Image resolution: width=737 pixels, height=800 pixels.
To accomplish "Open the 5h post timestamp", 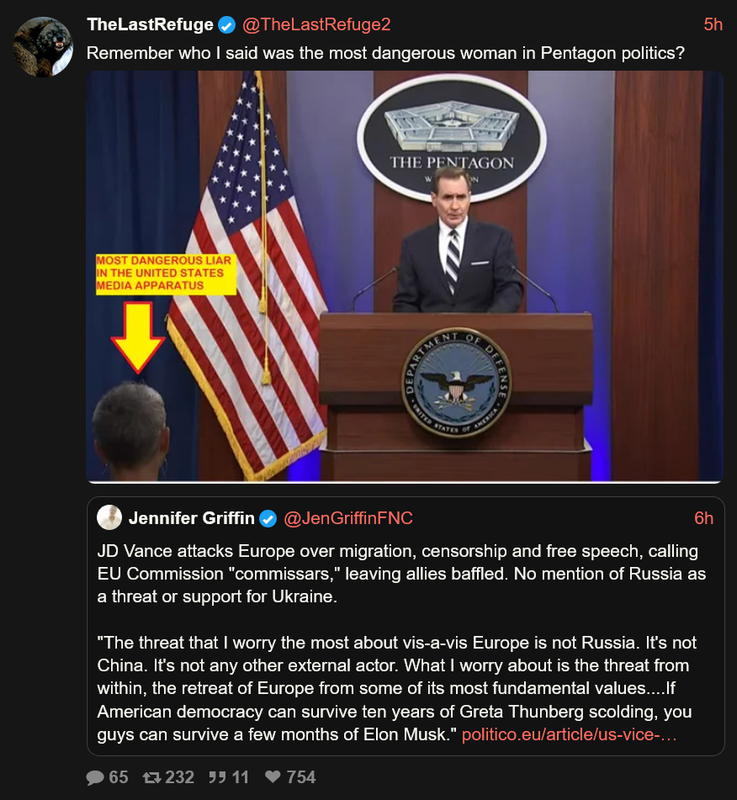I will pos(713,24).
